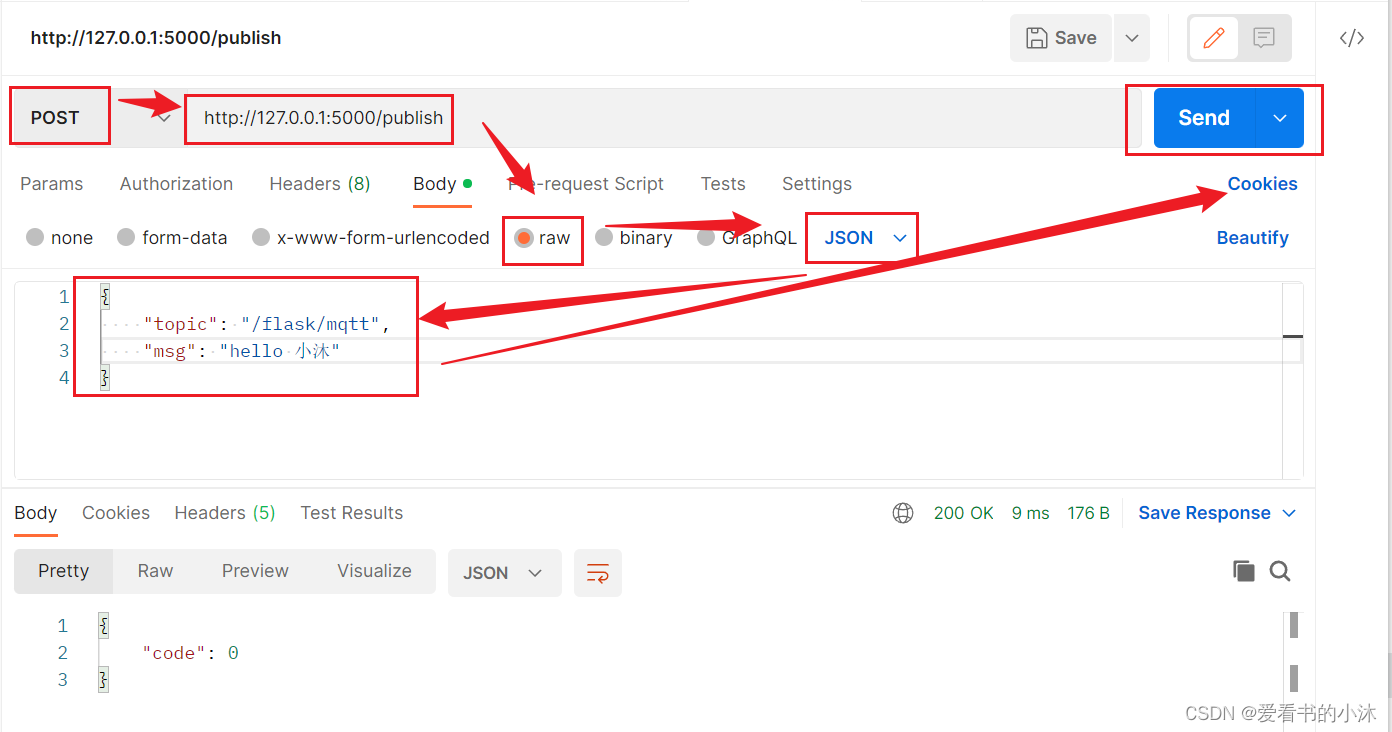The width and height of the screenshot is (1392, 732).
Task: Open the Cookies link near Send
Action: (1262, 184)
